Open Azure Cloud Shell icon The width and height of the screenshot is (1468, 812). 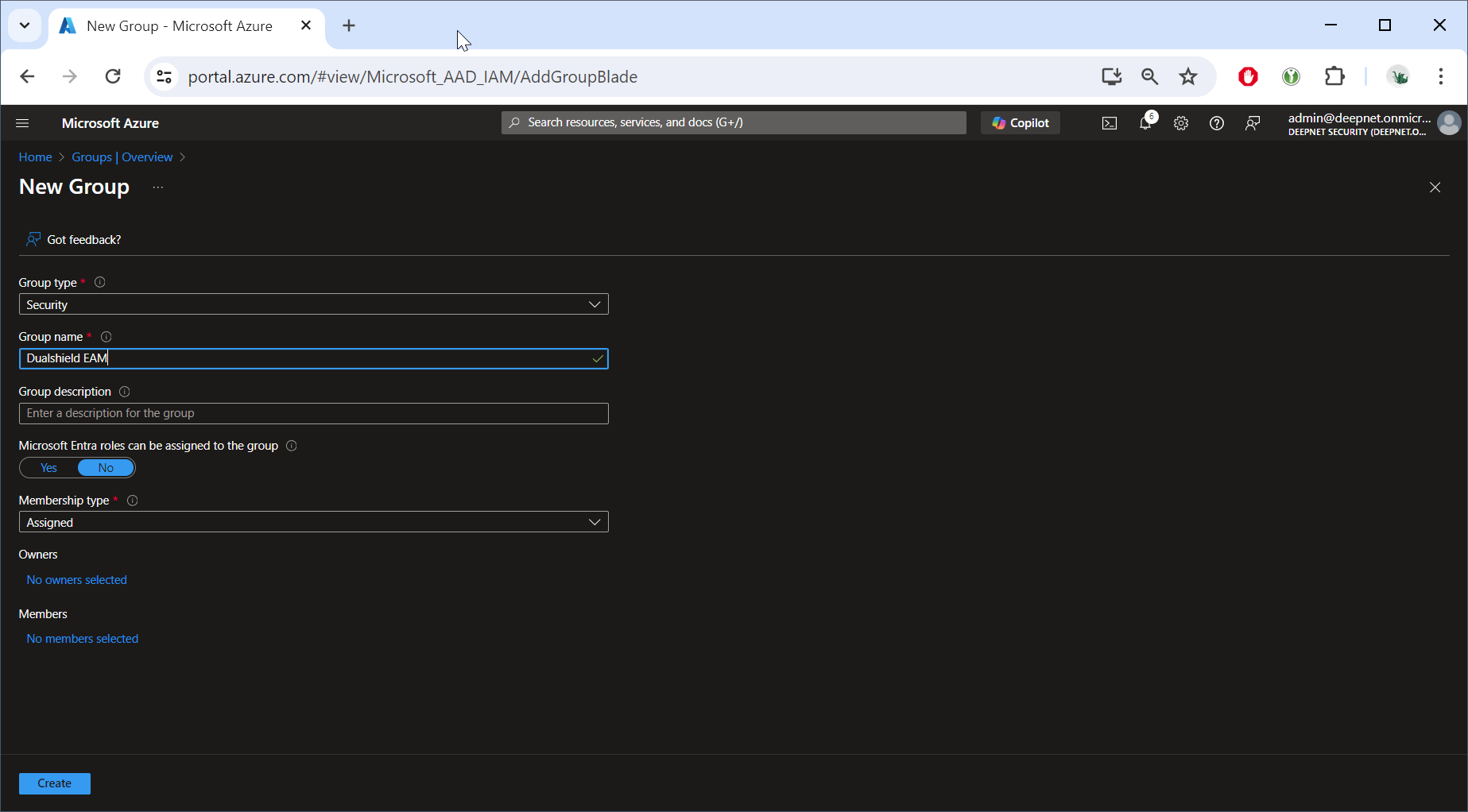point(1109,123)
